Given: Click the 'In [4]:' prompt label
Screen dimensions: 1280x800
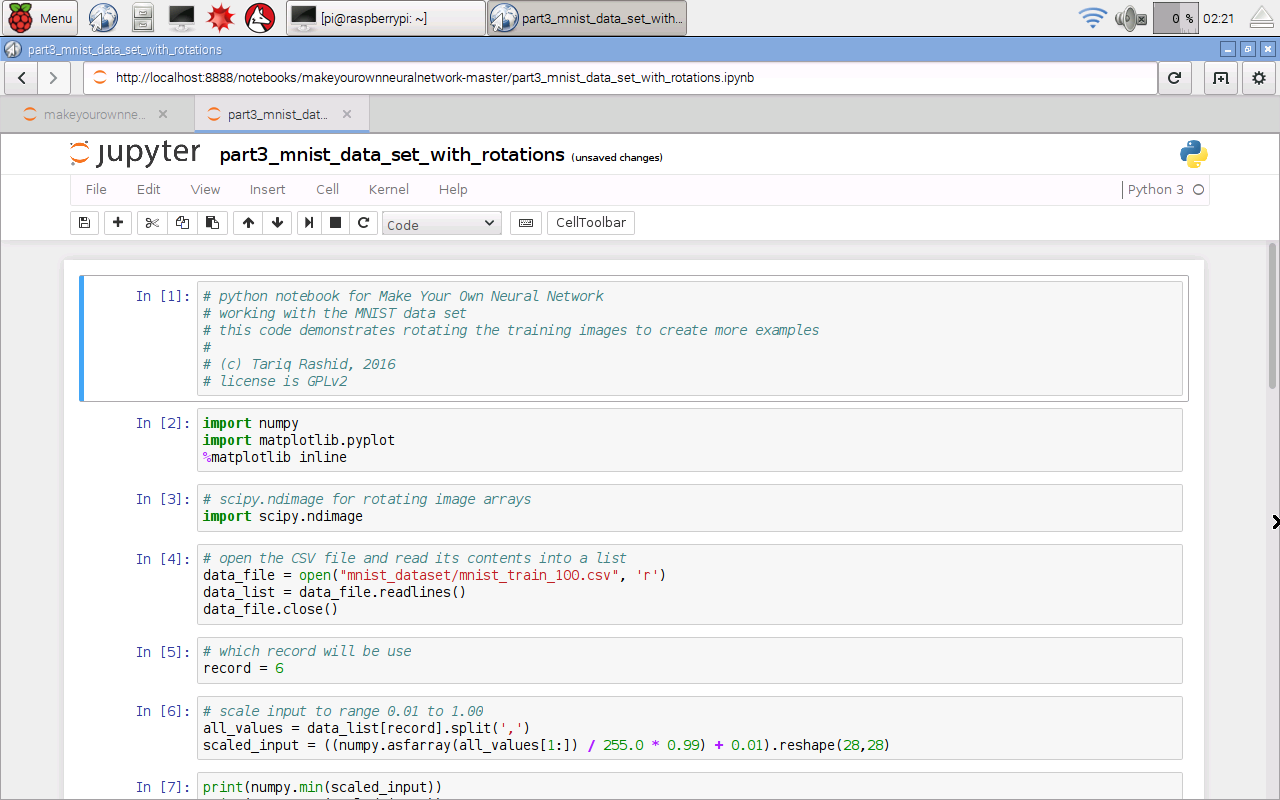Looking at the screenshot, I should (163, 559).
